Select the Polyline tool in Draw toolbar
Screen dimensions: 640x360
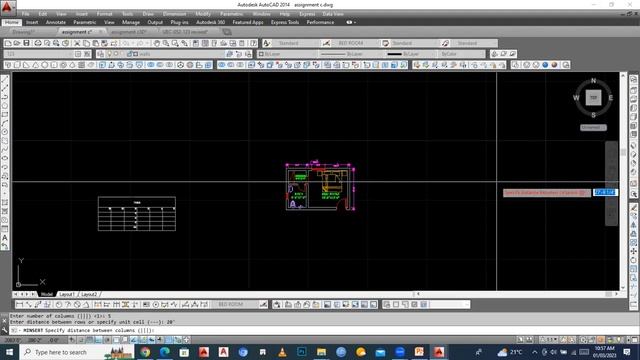click(x=5, y=96)
